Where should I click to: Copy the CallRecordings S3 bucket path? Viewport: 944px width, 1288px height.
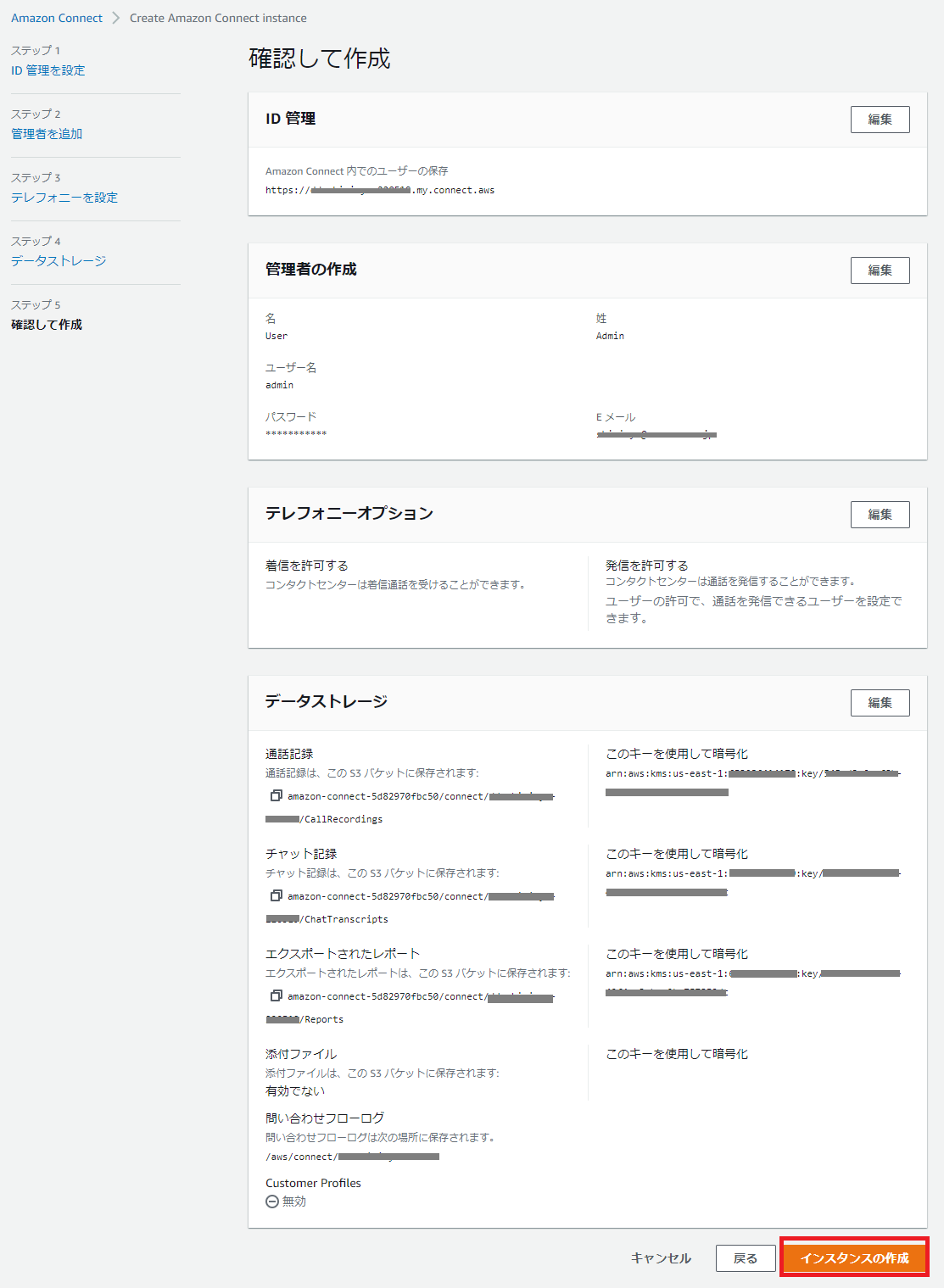(276, 795)
